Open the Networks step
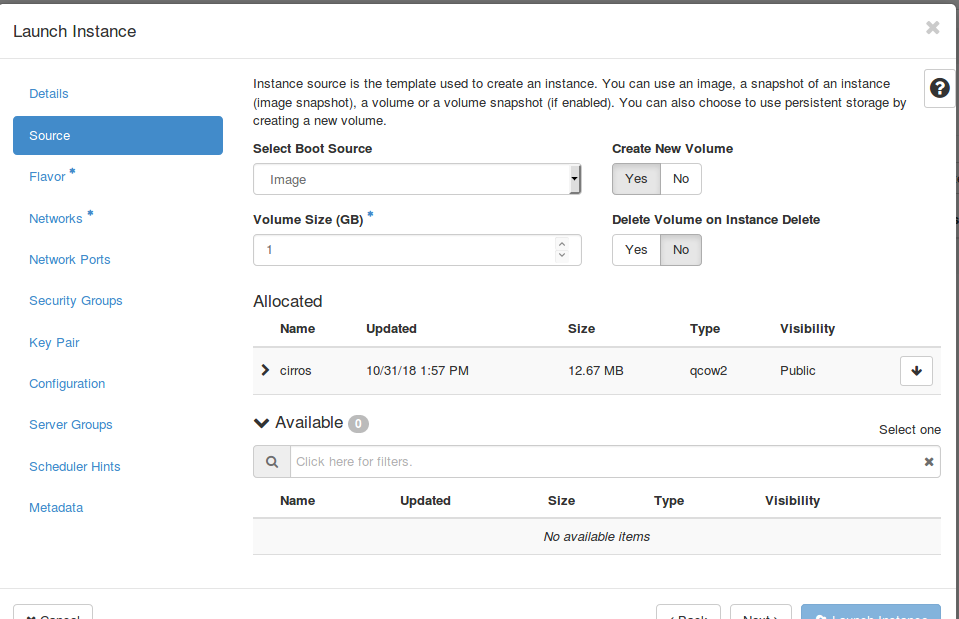This screenshot has width=959, height=619. (x=56, y=219)
